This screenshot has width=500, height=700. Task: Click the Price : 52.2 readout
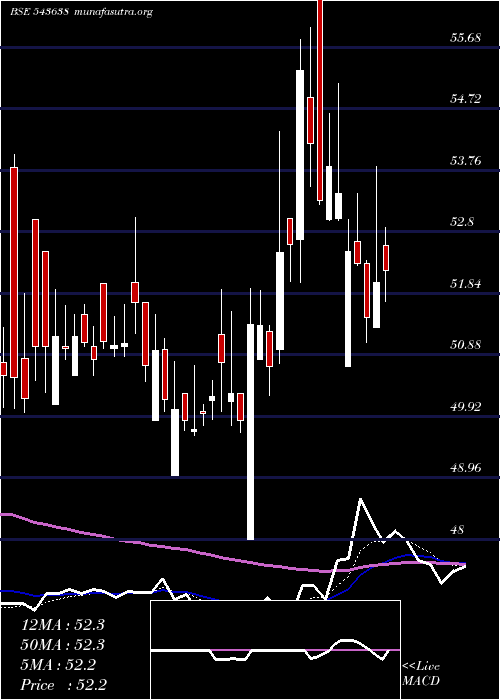63,685
